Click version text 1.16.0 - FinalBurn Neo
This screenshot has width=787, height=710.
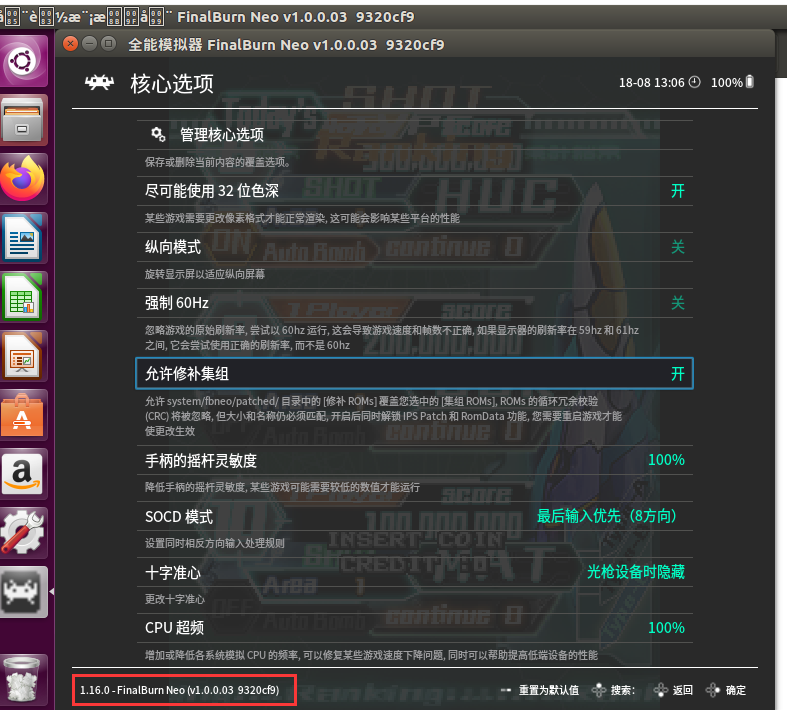[x=180, y=690]
